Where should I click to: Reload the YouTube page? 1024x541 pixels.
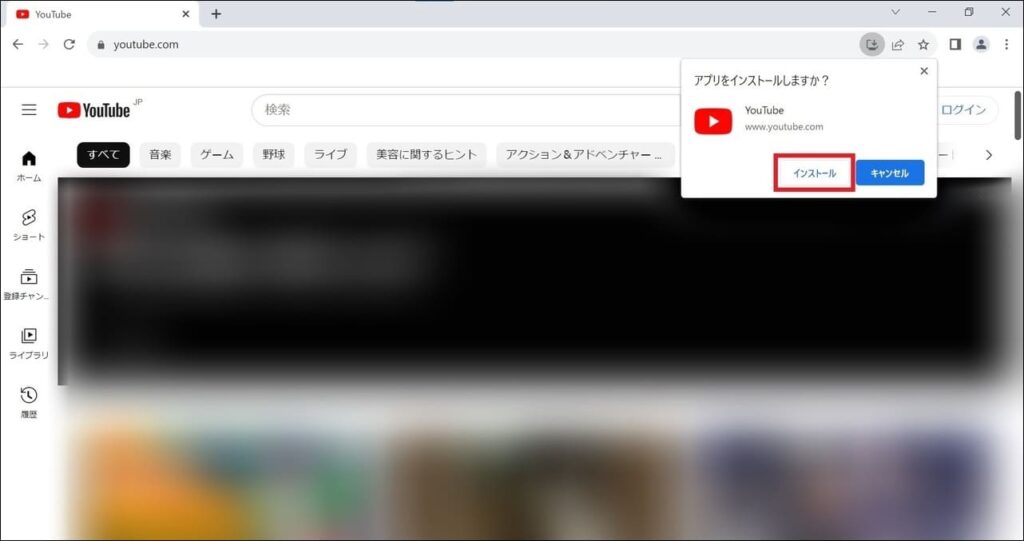click(x=69, y=44)
